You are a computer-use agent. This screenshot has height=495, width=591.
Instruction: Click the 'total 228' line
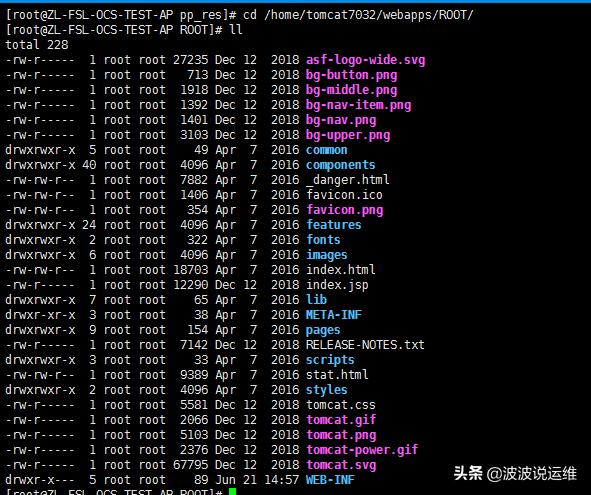(x=37, y=45)
